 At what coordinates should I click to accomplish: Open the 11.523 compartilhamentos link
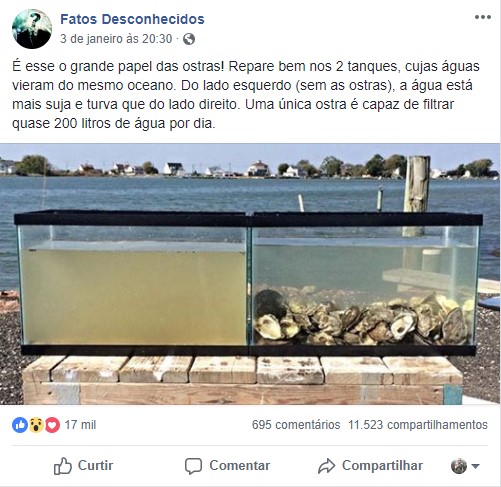418,425
